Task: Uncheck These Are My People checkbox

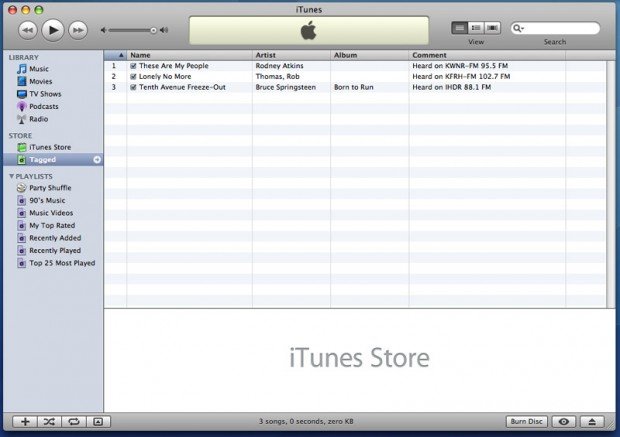Action: click(133, 66)
